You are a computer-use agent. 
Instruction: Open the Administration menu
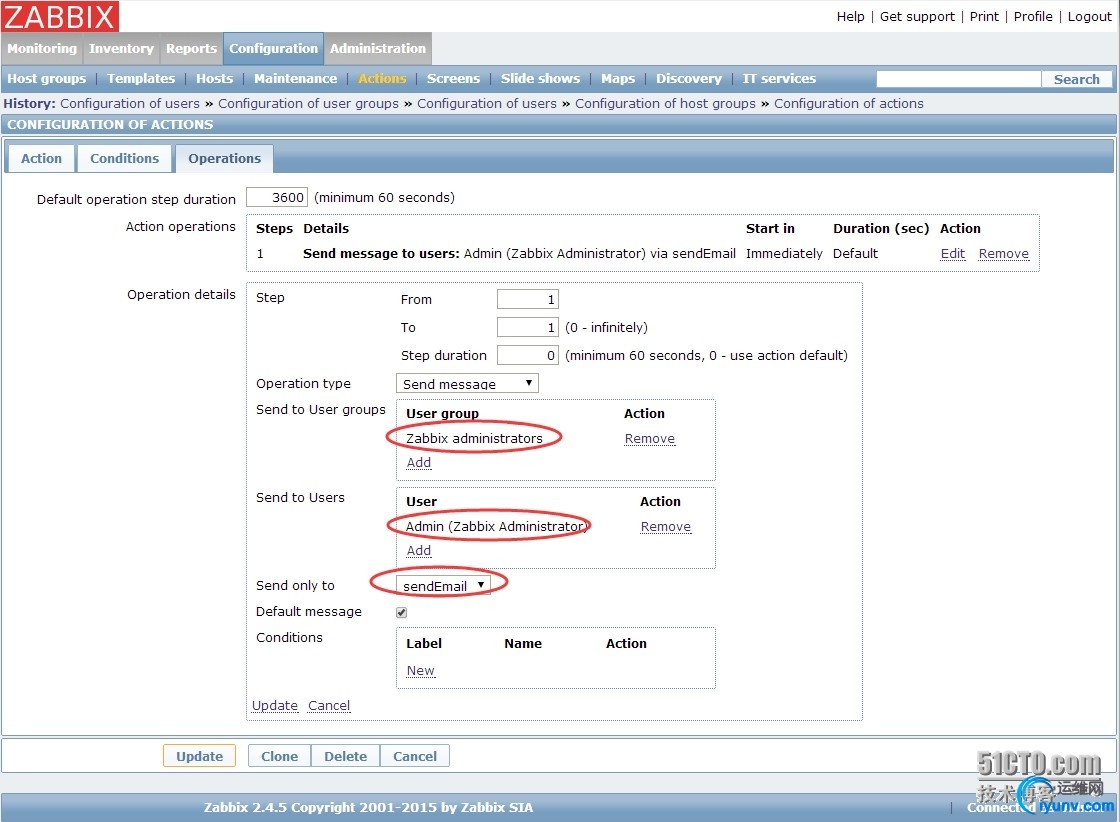pos(378,49)
